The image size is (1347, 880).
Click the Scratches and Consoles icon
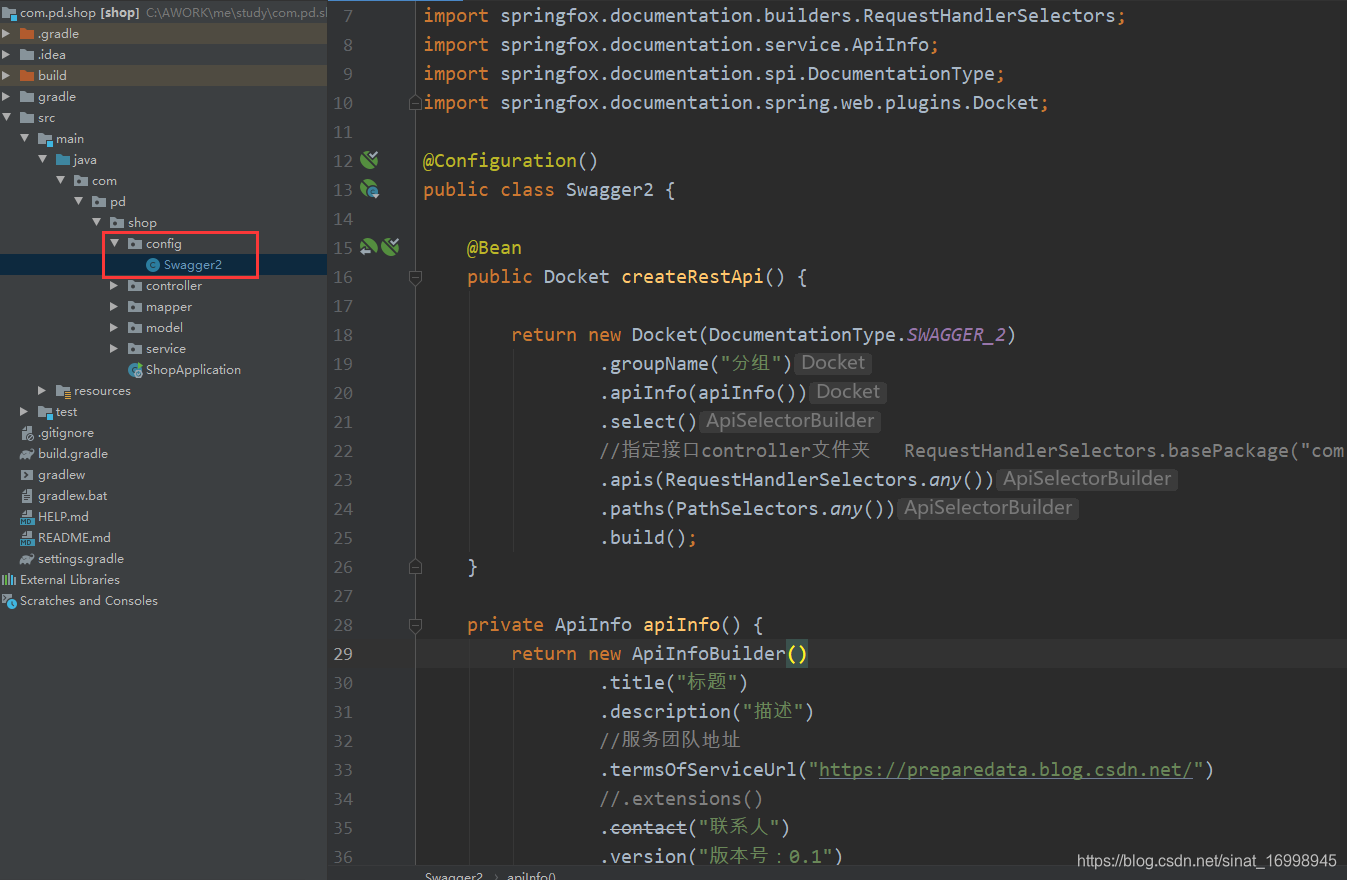[x=9, y=601]
